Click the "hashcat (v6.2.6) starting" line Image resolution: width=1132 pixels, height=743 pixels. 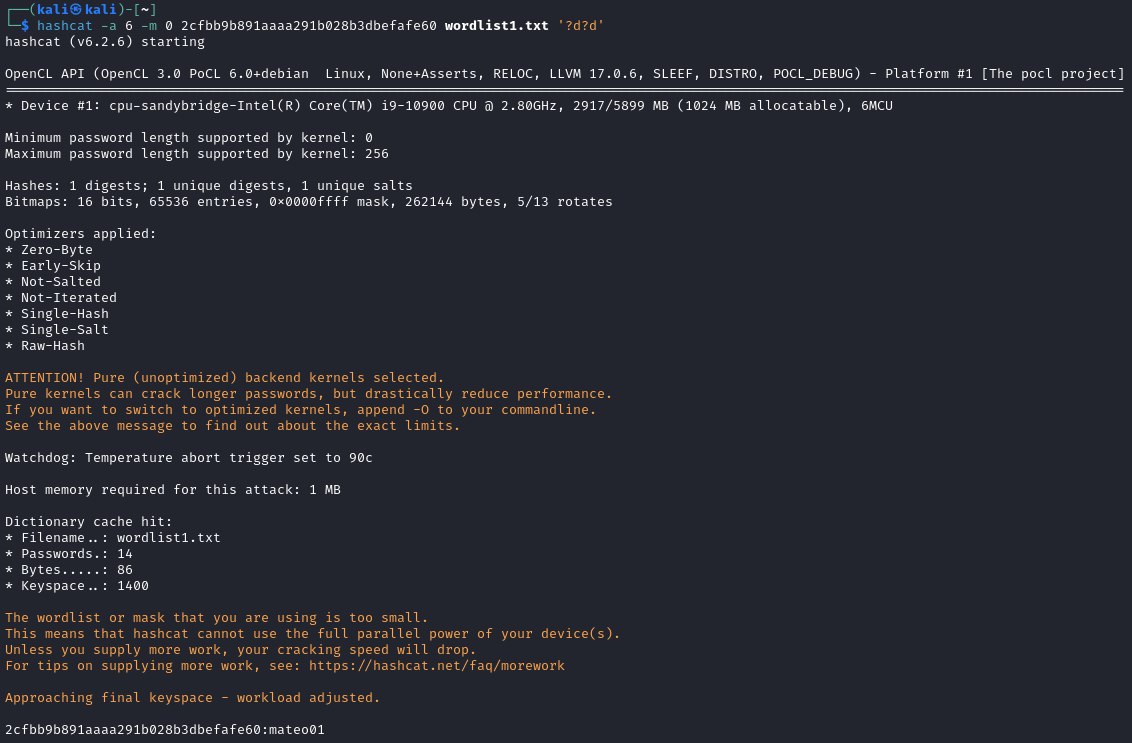coord(105,42)
